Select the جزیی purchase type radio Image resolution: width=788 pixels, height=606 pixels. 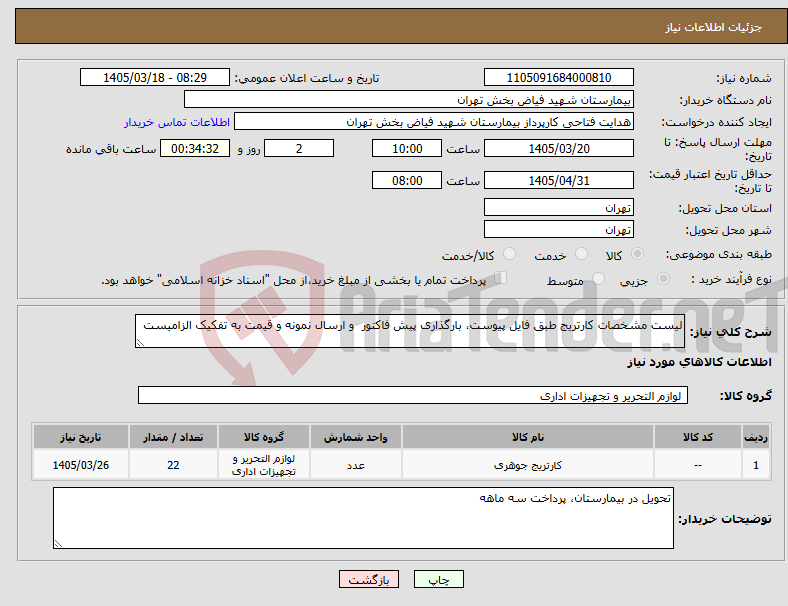(663, 279)
